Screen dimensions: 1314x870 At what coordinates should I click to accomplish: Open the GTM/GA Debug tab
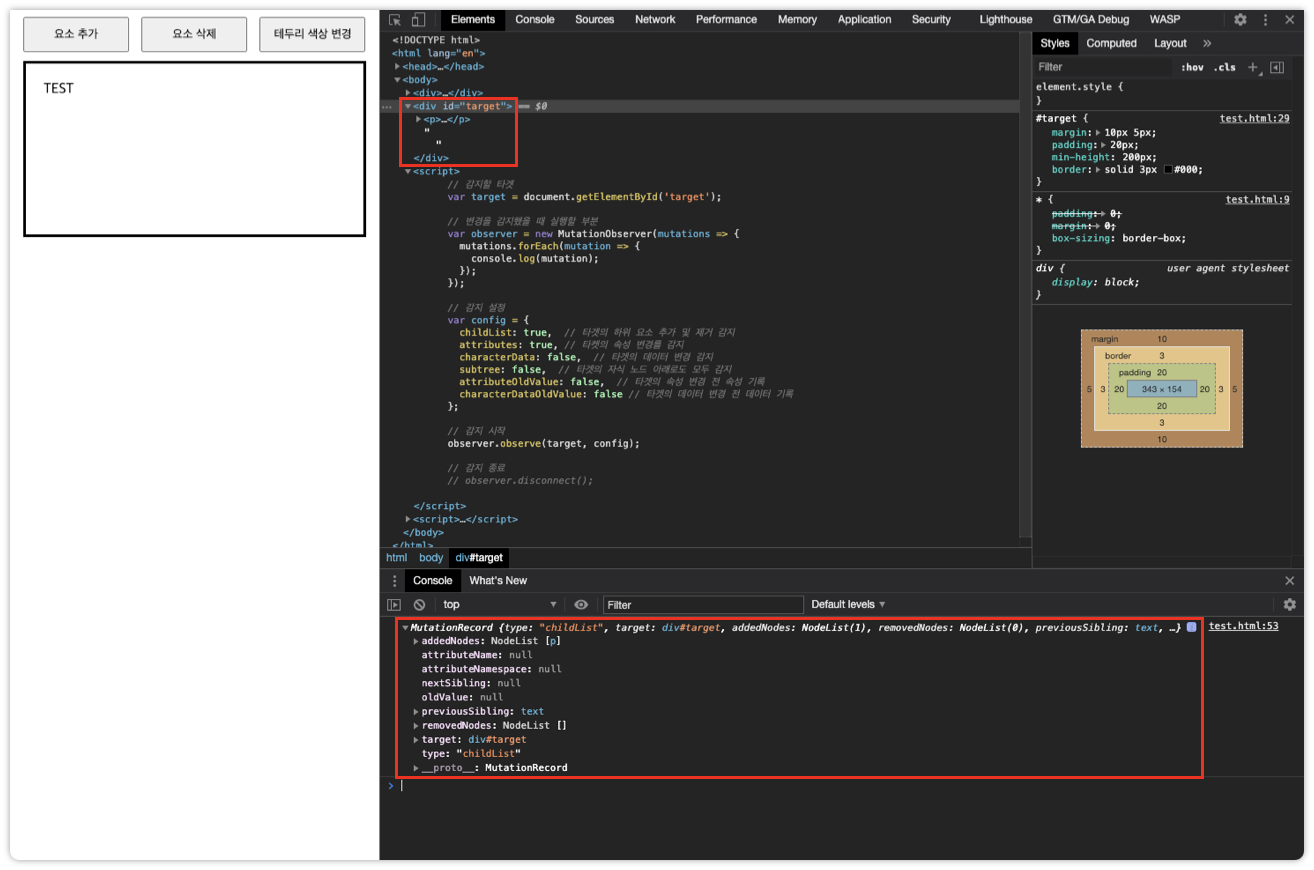(1091, 19)
